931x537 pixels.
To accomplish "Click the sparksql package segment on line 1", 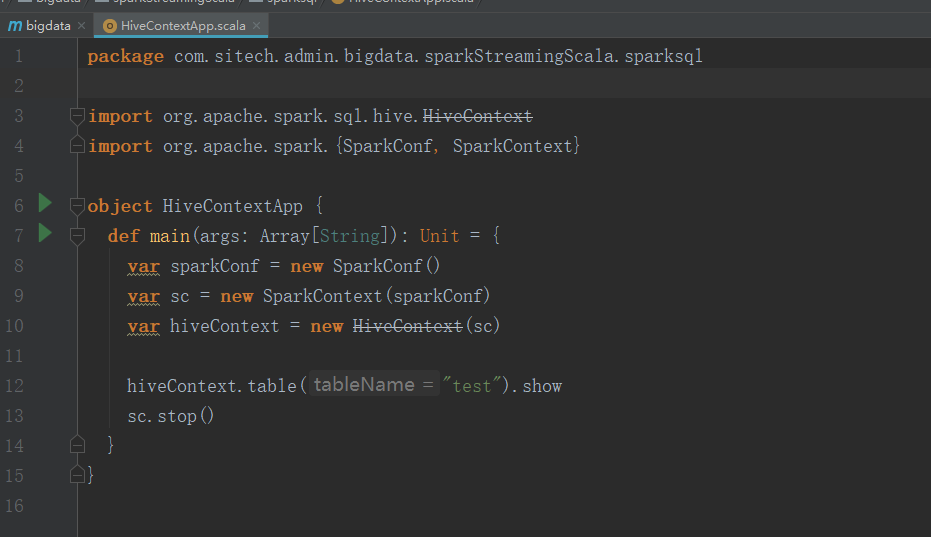I will [663, 56].
